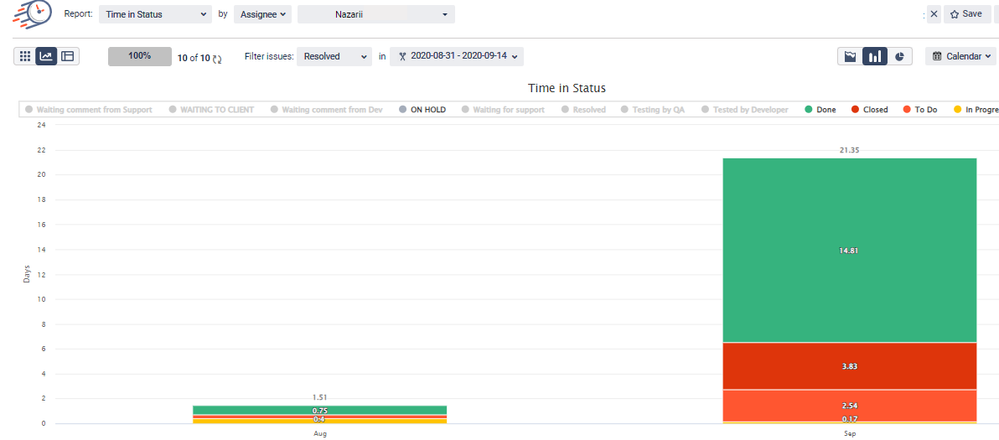Click the Aug axis label

click(x=320, y=433)
